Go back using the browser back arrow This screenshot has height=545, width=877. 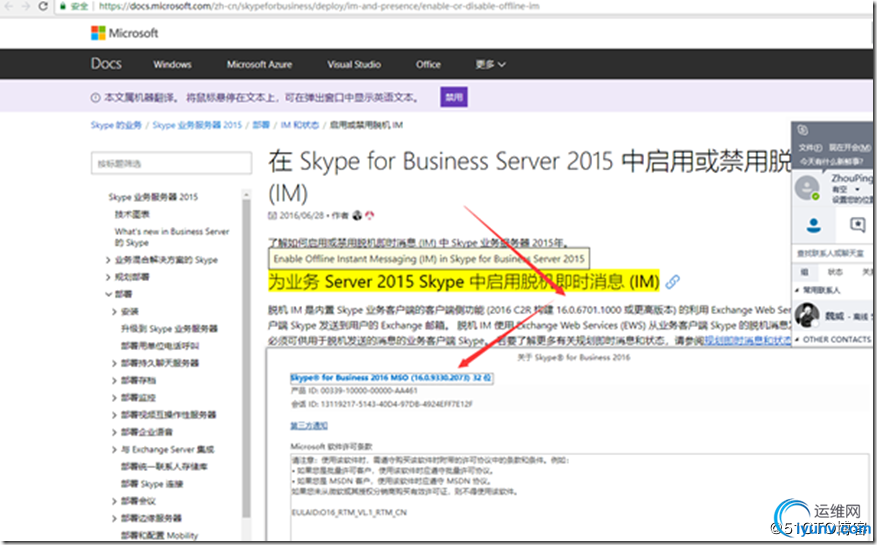[8, 6]
